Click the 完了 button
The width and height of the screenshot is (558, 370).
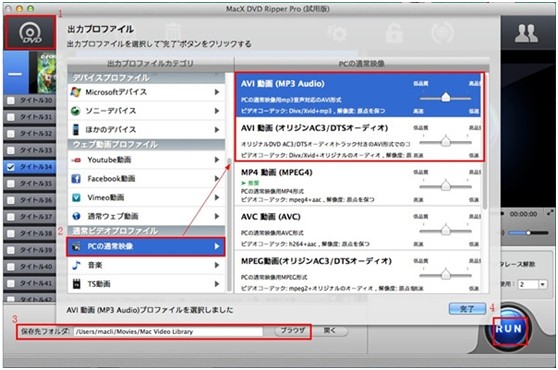click(x=467, y=309)
